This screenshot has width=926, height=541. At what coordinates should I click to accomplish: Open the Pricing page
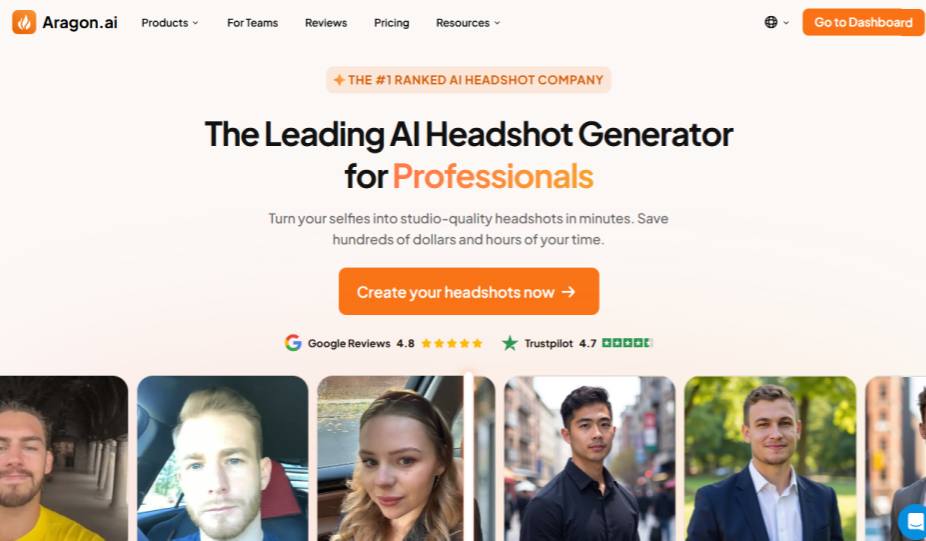pyautogui.click(x=392, y=22)
